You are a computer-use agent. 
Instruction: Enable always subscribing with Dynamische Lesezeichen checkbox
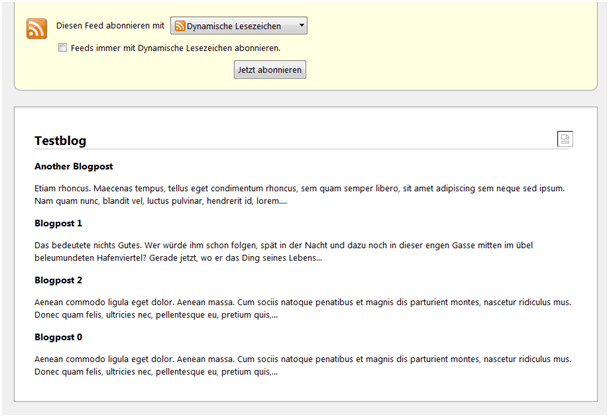[63, 47]
